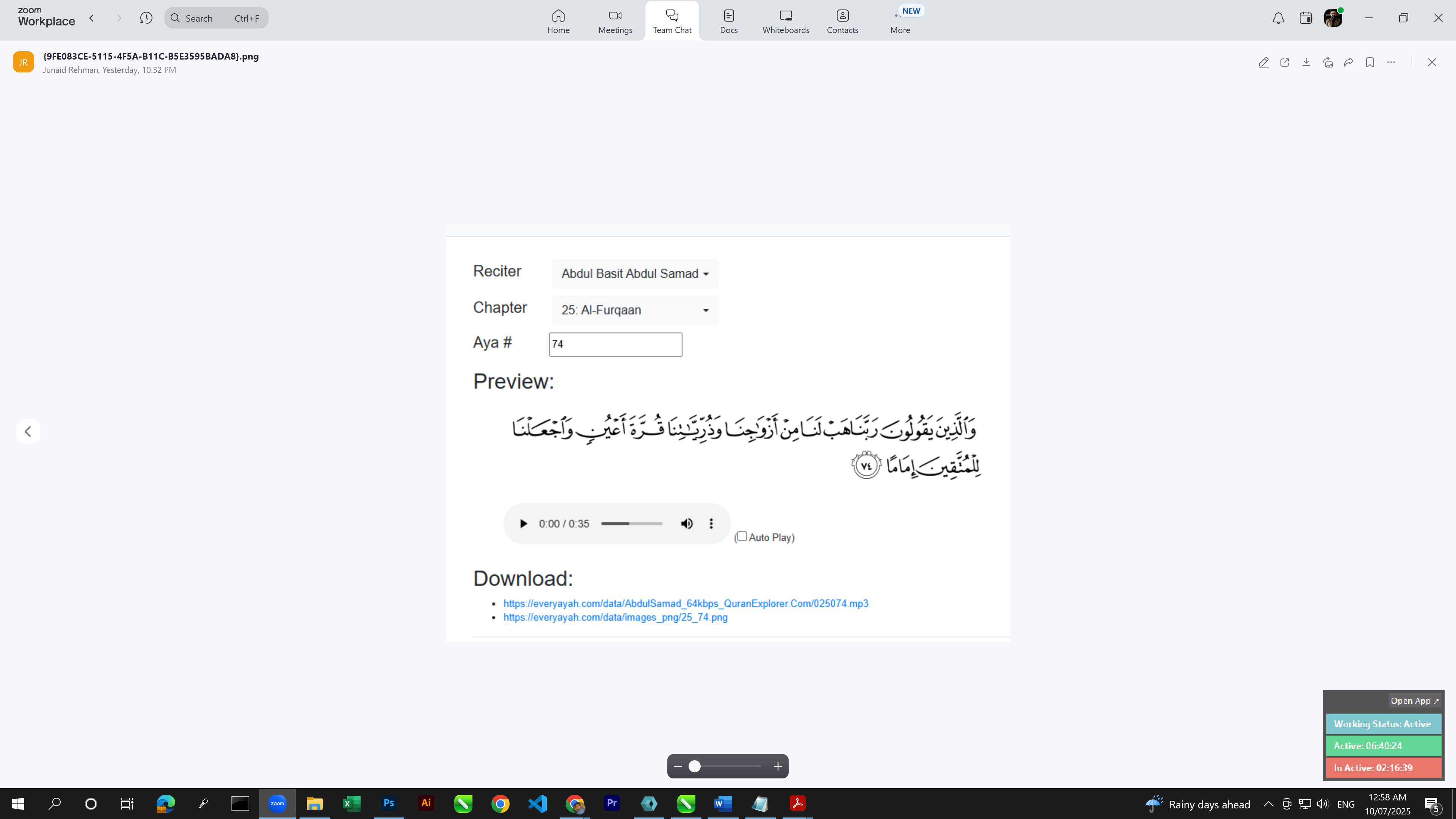Zoom out with the minus button
The height and width of the screenshot is (819, 1456).
[678, 766]
